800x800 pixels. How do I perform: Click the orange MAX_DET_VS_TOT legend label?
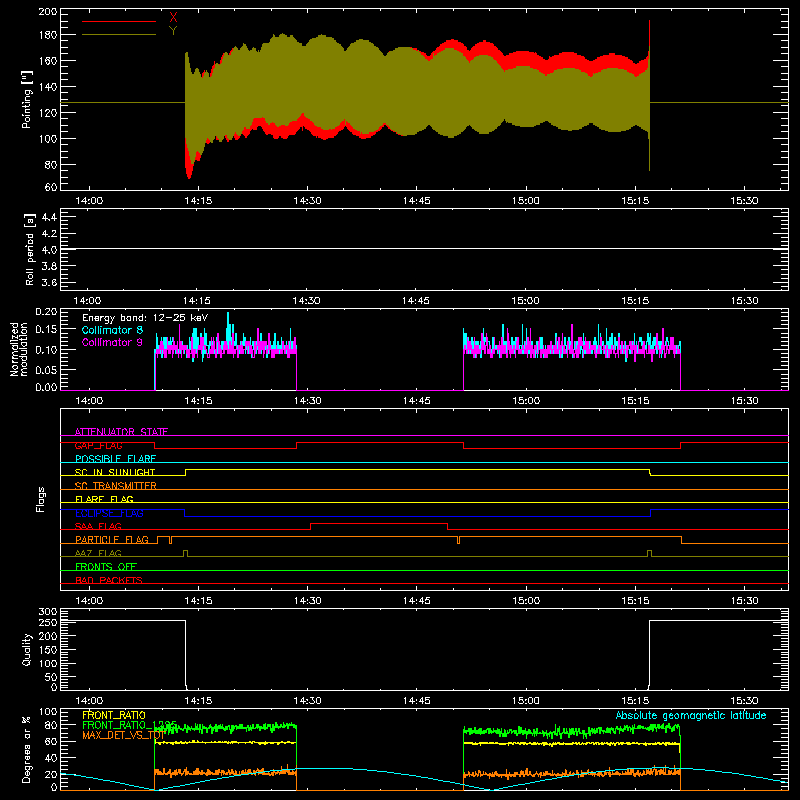tap(123, 735)
